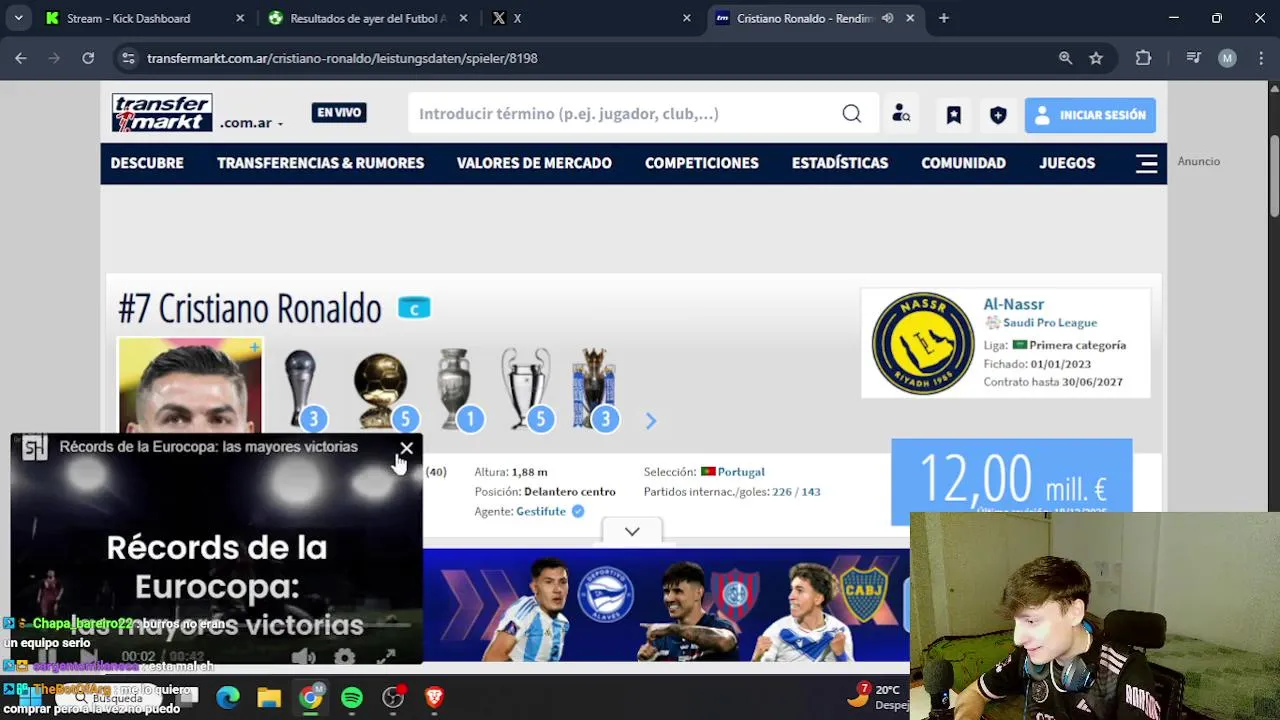Go back to the previous page
1280x720 pixels.
point(21,58)
